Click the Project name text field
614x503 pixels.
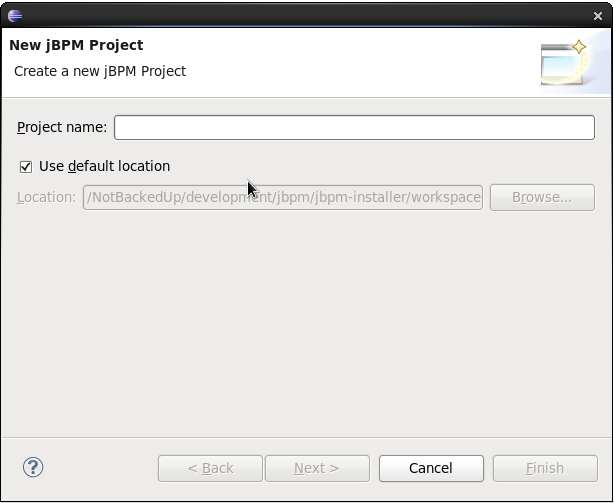(354, 127)
